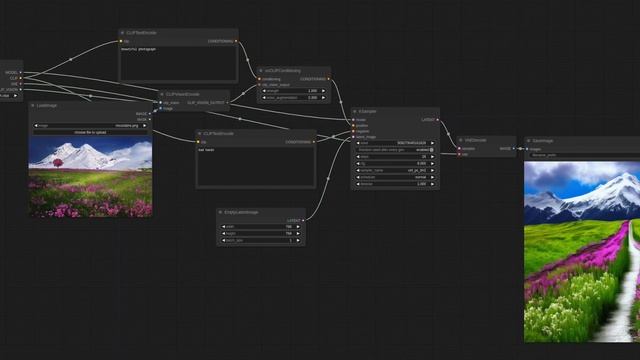Click the cfg slider field in KSampler
Screen dimensions: 640x360
(x=396, y=163)
